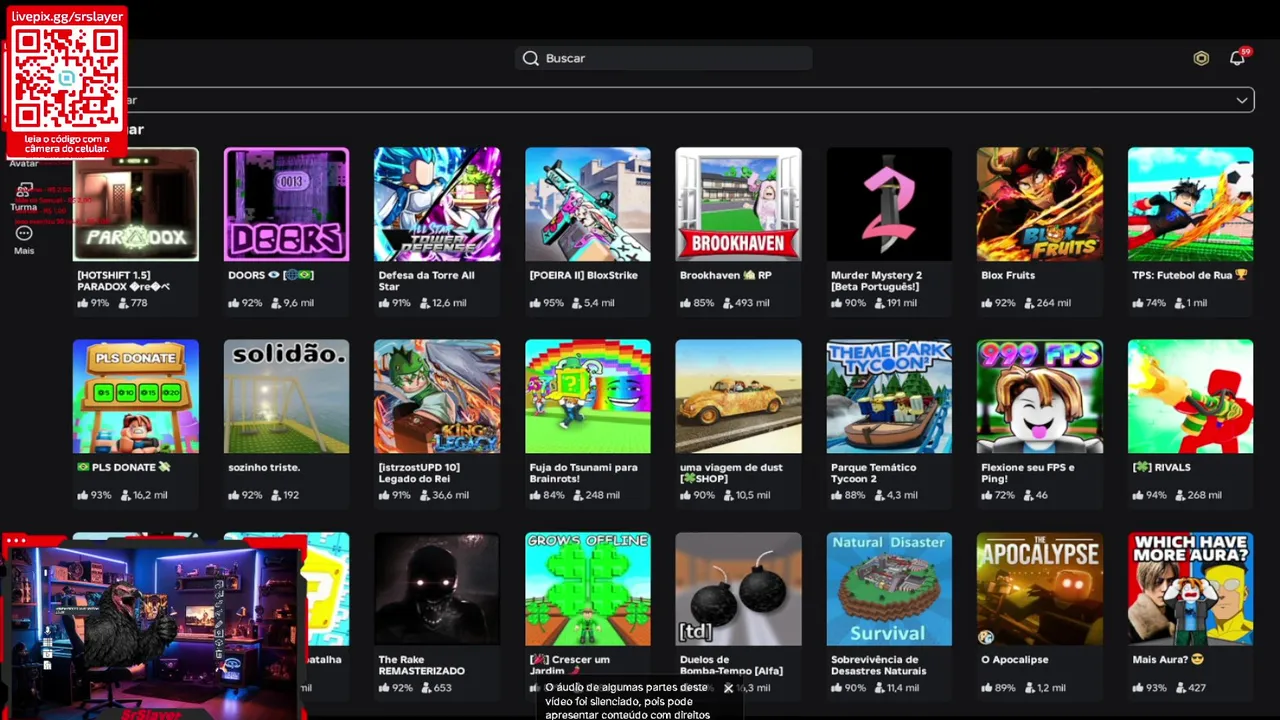Open TPS: Futebol de Rua thumbnail

coord(1190,204)
